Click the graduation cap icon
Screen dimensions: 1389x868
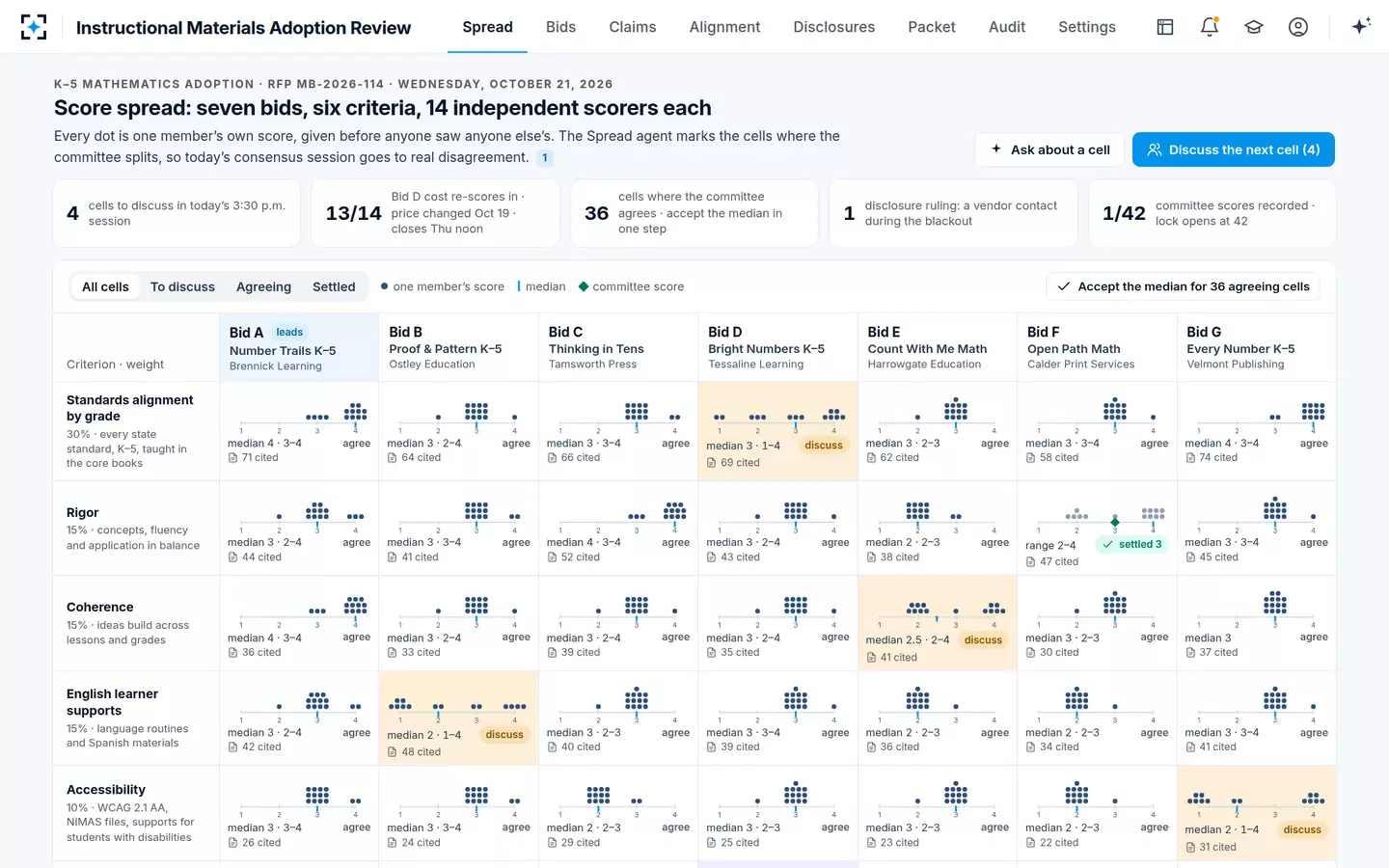(x=1254, y=27)
